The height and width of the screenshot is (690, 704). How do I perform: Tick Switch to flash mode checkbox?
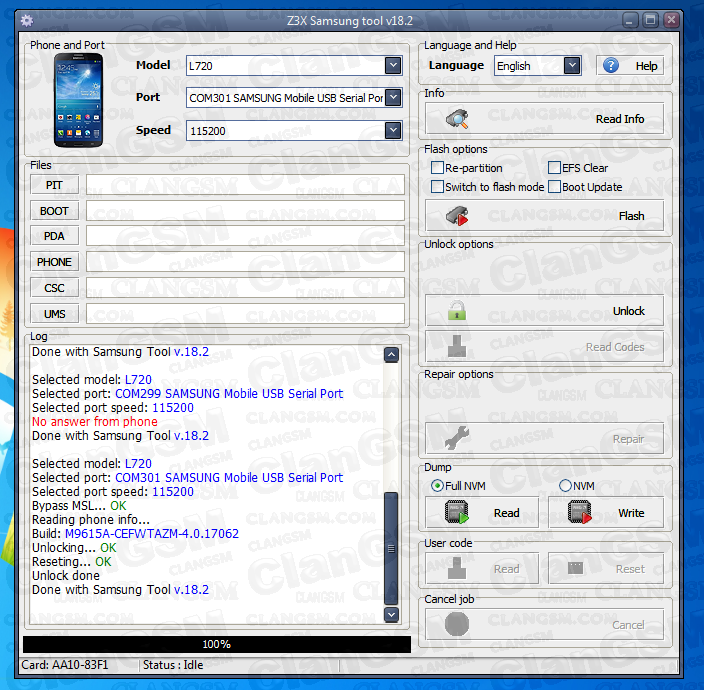[x=437, y=187]
